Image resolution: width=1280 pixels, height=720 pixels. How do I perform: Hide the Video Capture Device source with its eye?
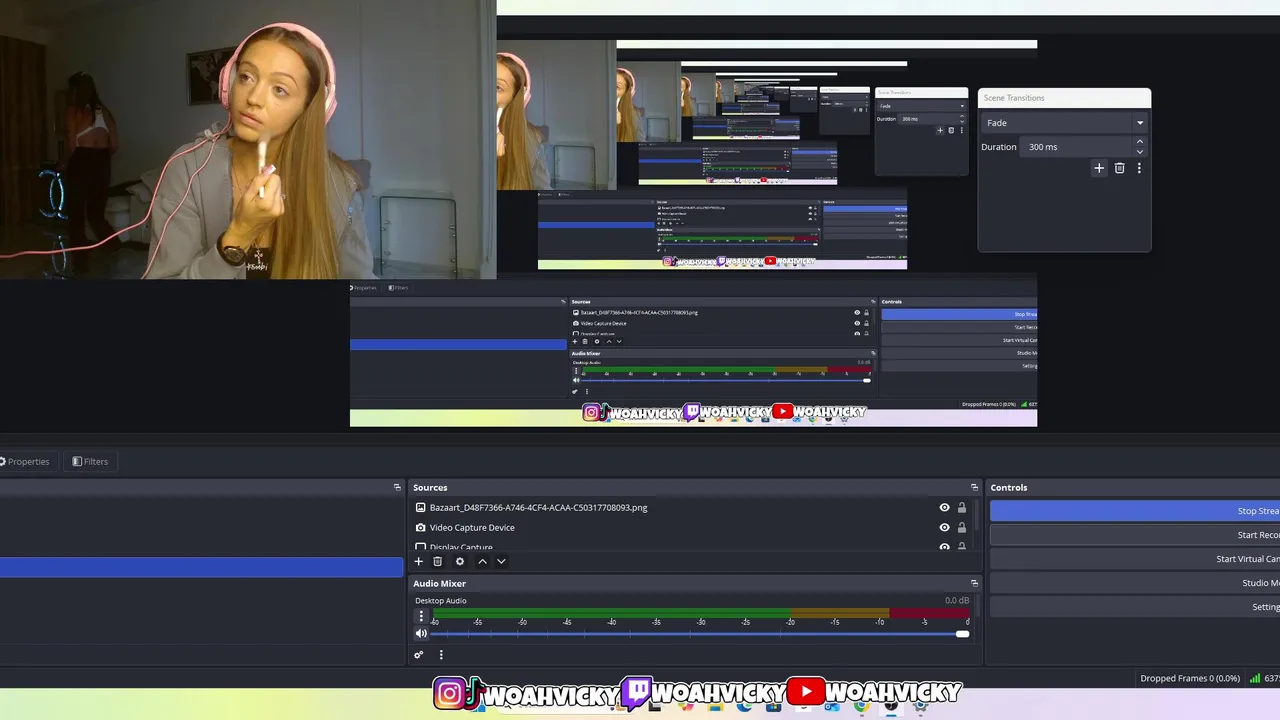pyautogui.click(x=944, y=527)
